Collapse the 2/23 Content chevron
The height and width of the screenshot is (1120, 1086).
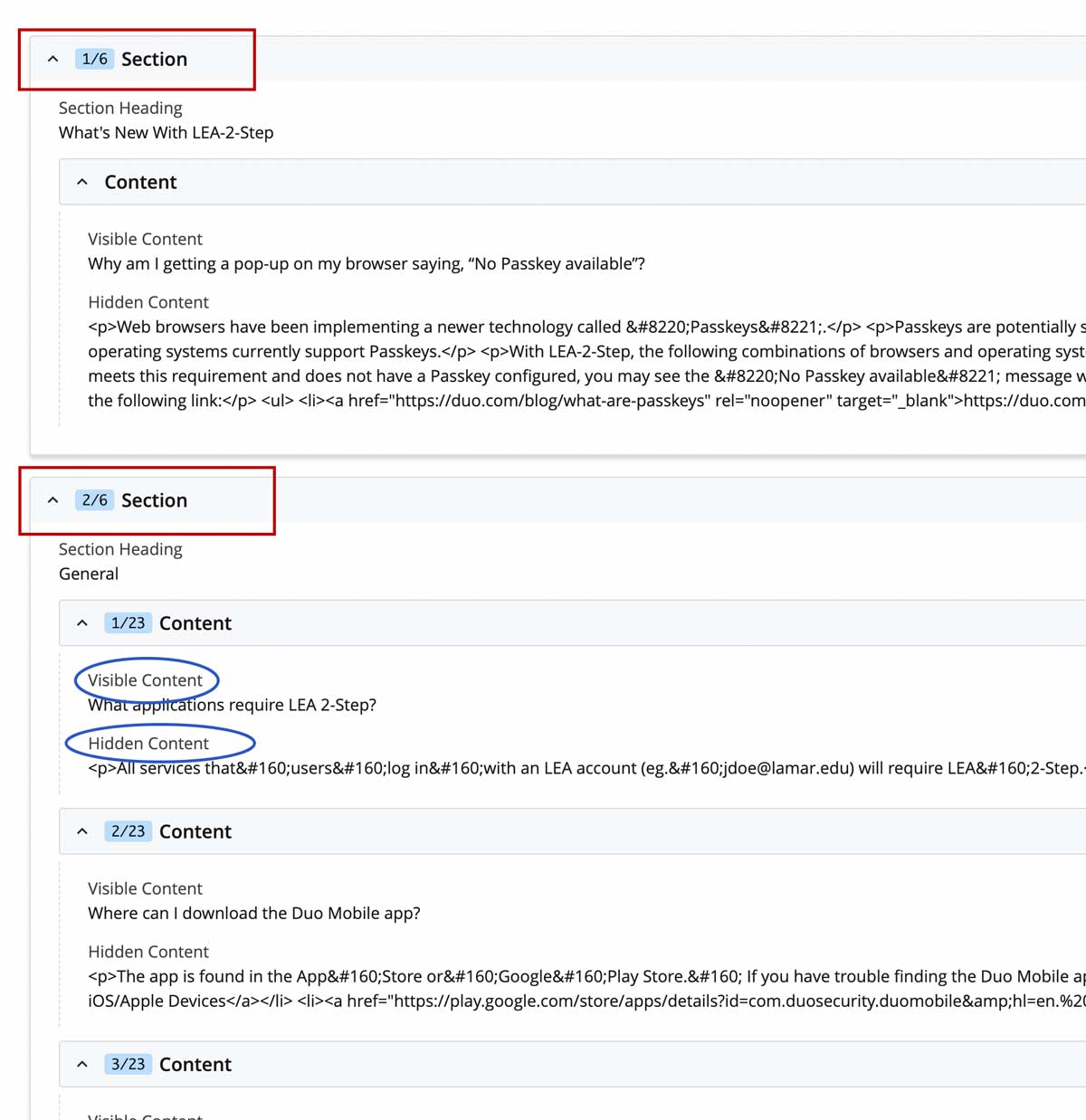pos(82,831)
